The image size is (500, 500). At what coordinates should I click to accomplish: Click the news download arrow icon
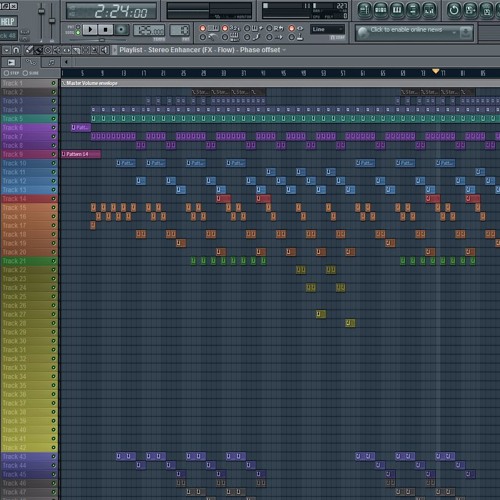466,32
